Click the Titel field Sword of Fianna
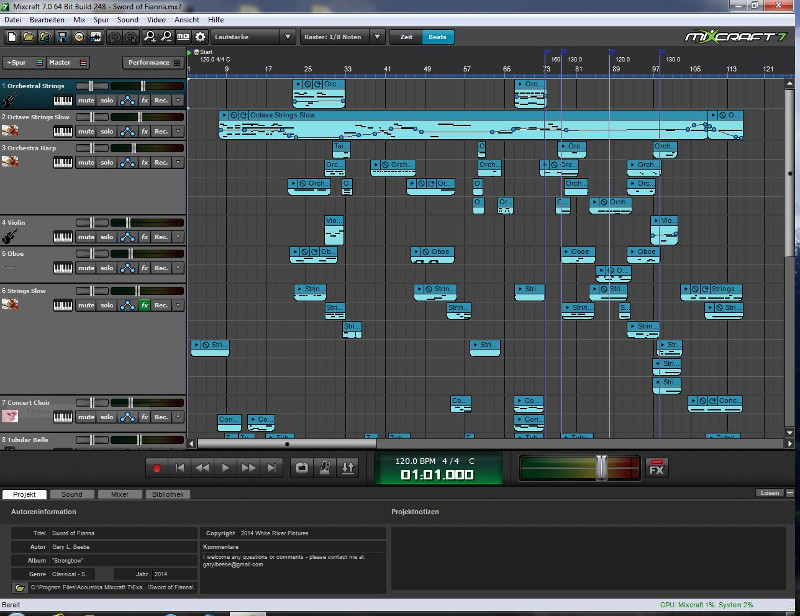Screen dimensions: 800x616 (x=123, y=533)
